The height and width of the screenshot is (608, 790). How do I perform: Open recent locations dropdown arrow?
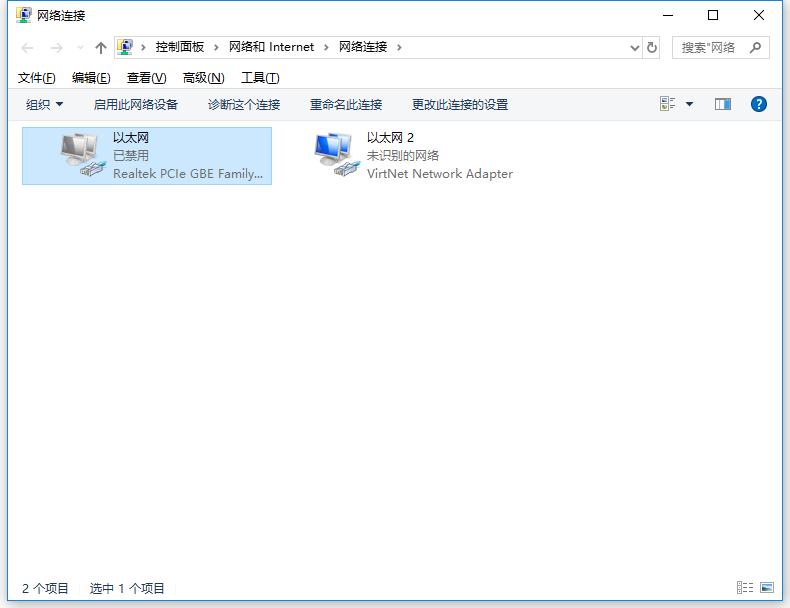80,48
